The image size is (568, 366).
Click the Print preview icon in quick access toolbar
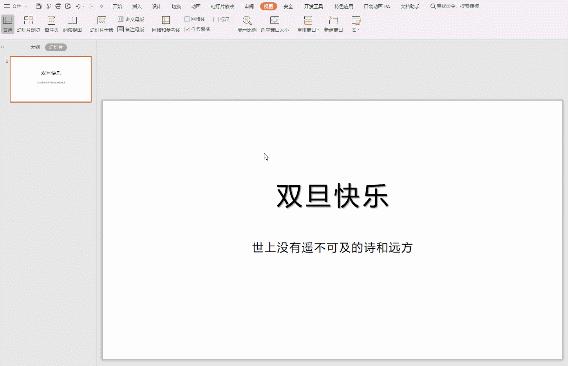[x=67, y=6]
